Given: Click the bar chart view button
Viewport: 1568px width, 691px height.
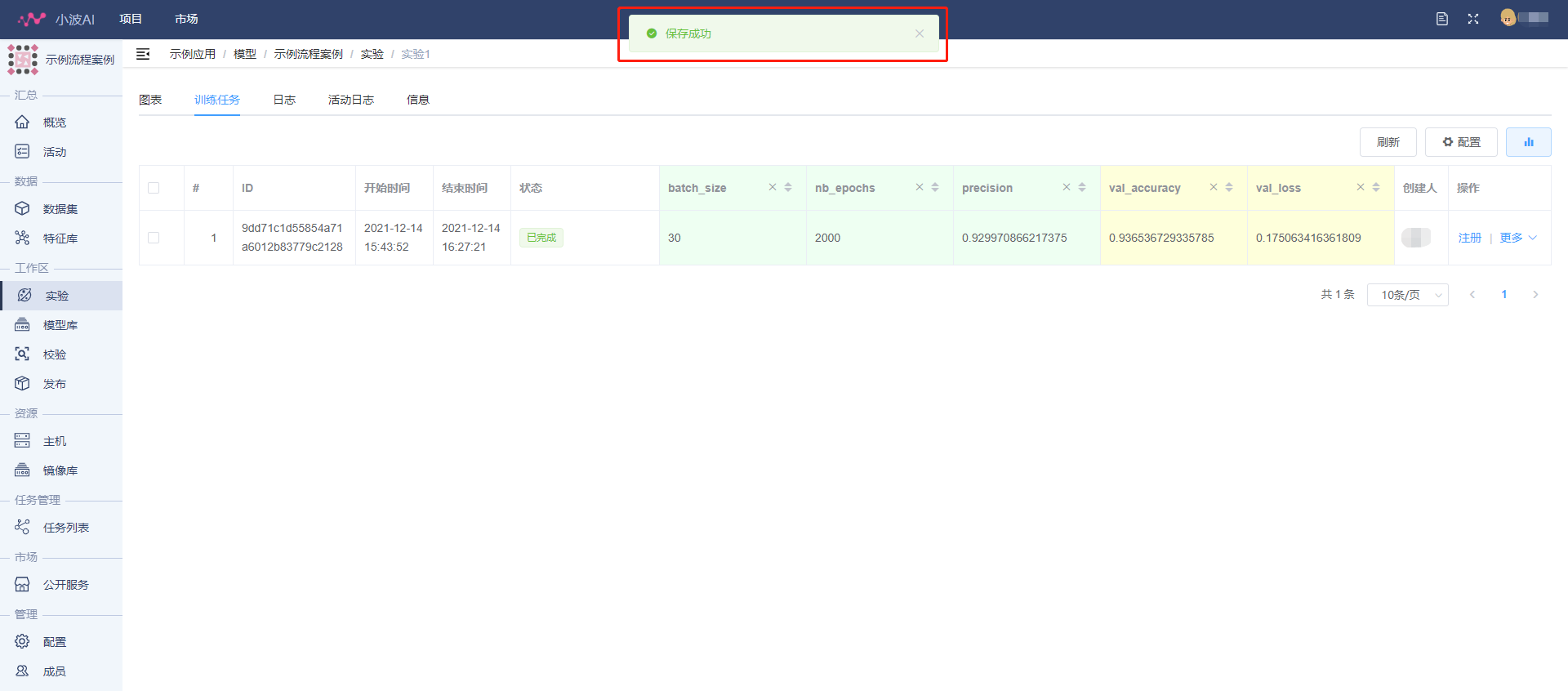Looking at the screenshot, I should (x=1528, y=142).
